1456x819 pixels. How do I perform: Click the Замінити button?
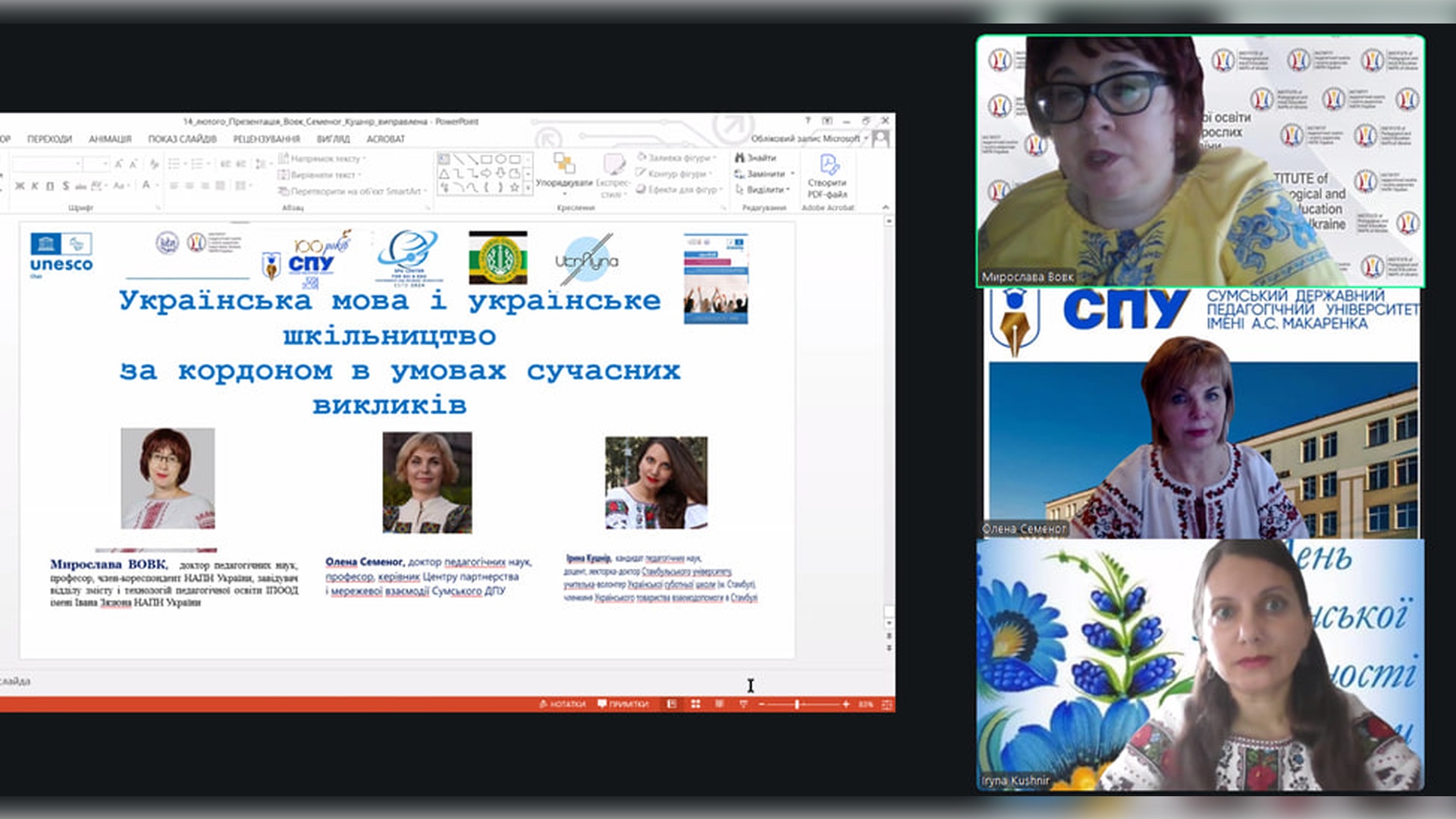point(764,174)
